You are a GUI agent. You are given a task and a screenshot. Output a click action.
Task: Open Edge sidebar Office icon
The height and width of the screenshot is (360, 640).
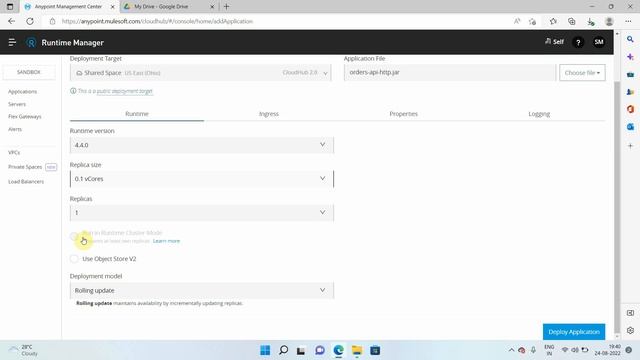(x=630, y=109)
